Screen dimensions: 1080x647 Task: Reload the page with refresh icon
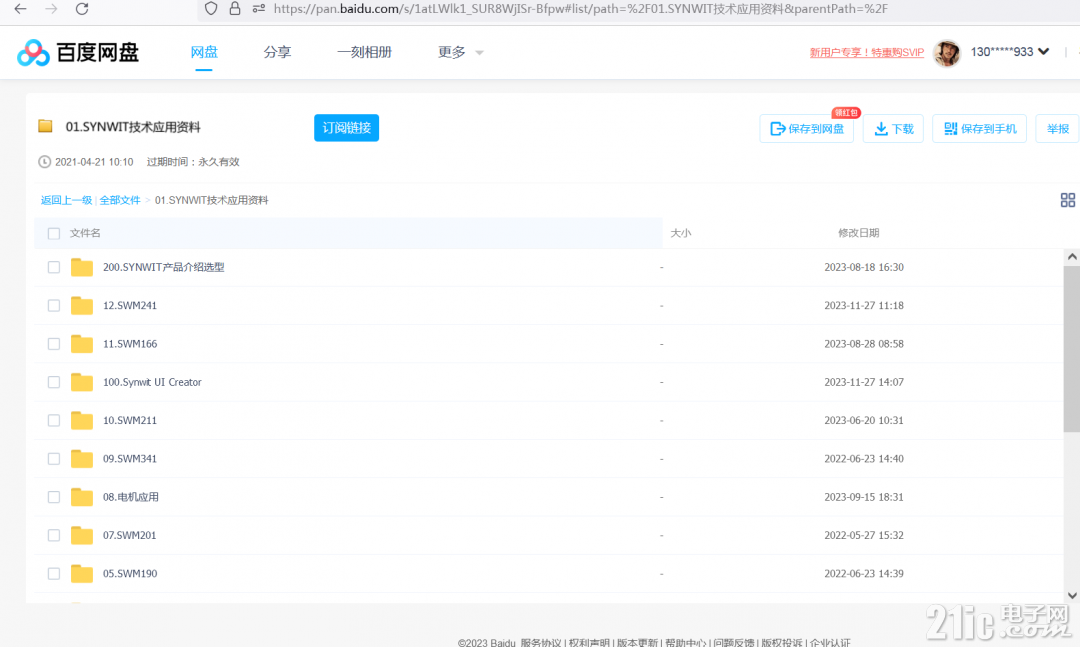[82, 9]
